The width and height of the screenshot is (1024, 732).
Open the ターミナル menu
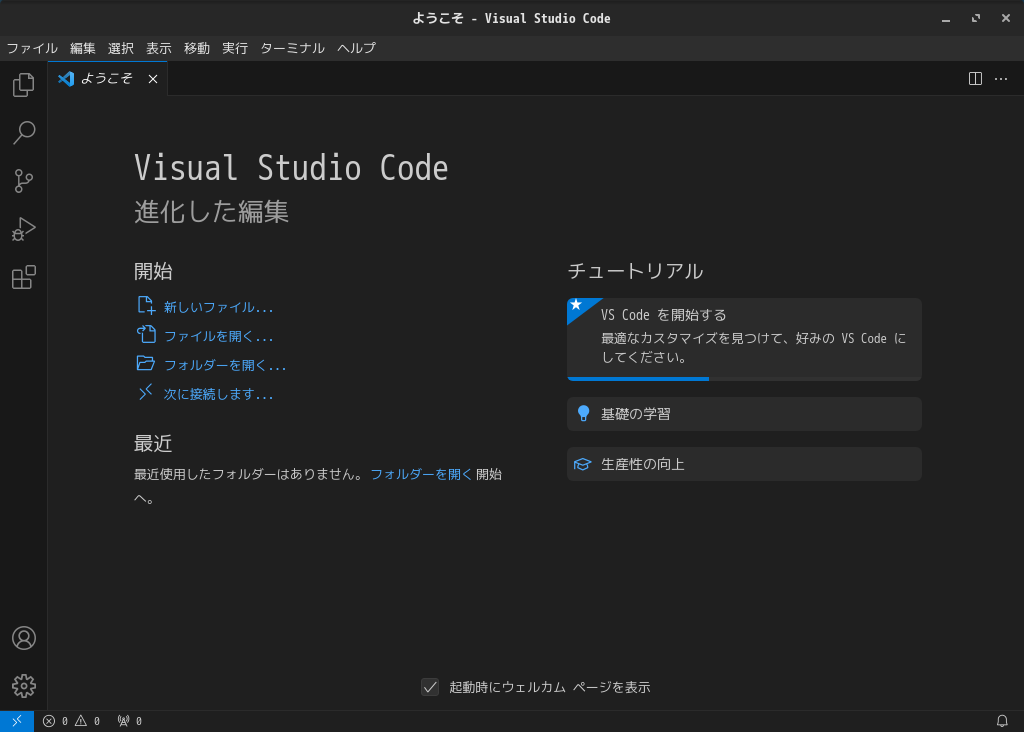(x=293, y=48)
